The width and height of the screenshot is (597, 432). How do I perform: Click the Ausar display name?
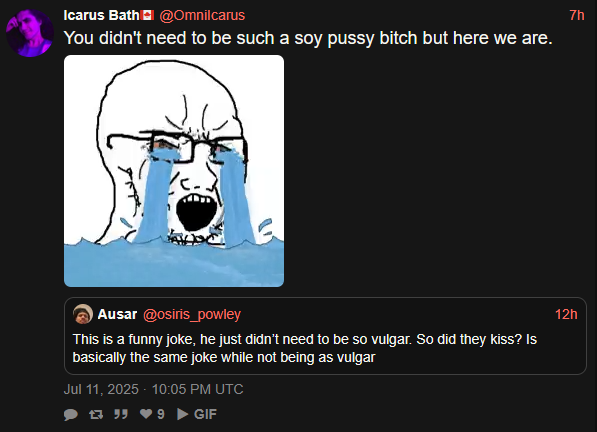[x=117, y=314]
